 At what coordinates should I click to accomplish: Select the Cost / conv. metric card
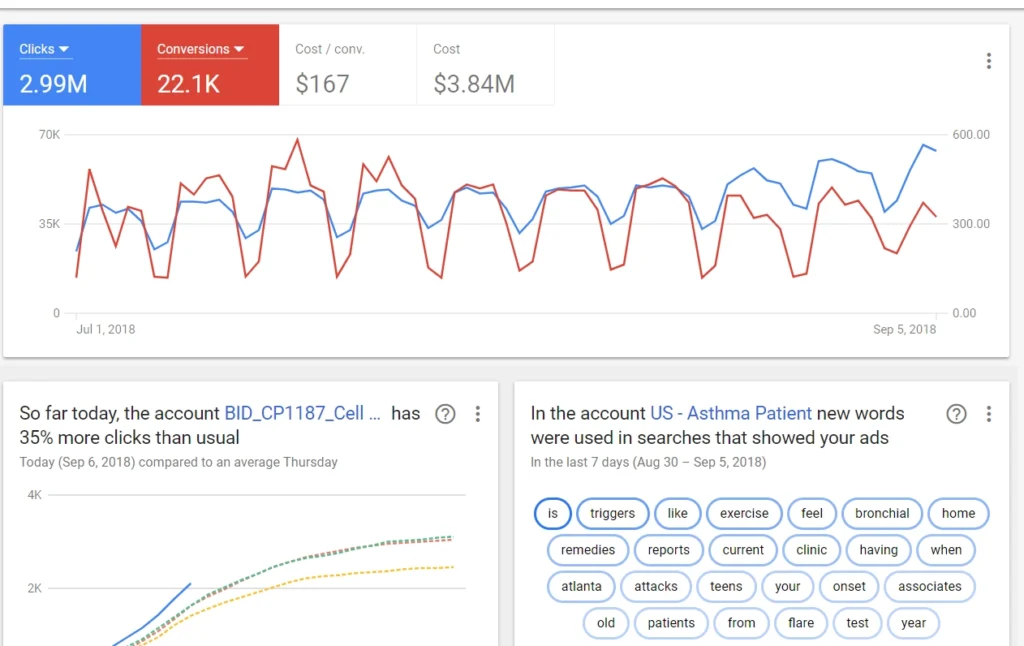[x=347, y=65]
